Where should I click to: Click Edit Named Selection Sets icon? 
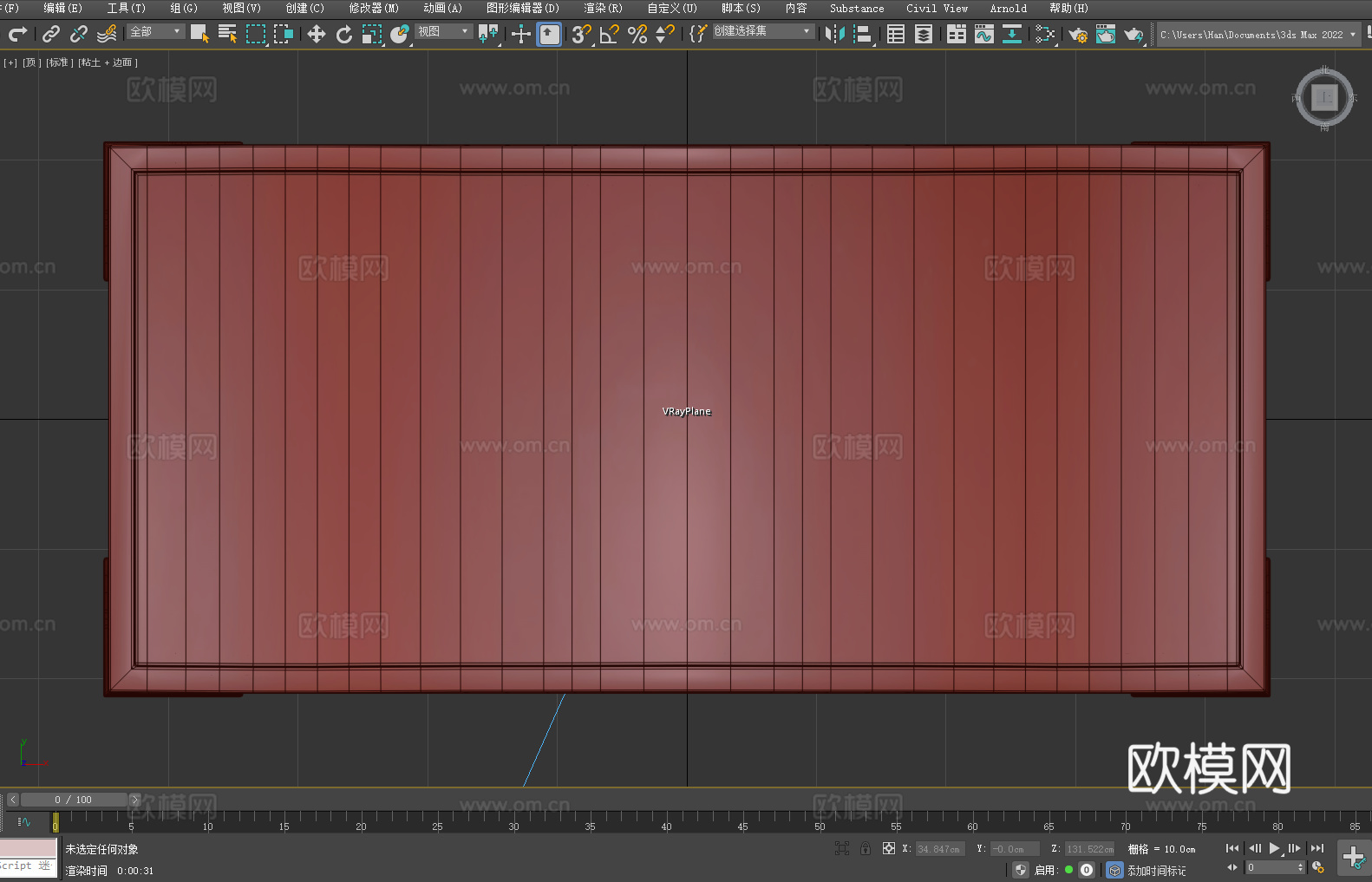pos(698,34)
